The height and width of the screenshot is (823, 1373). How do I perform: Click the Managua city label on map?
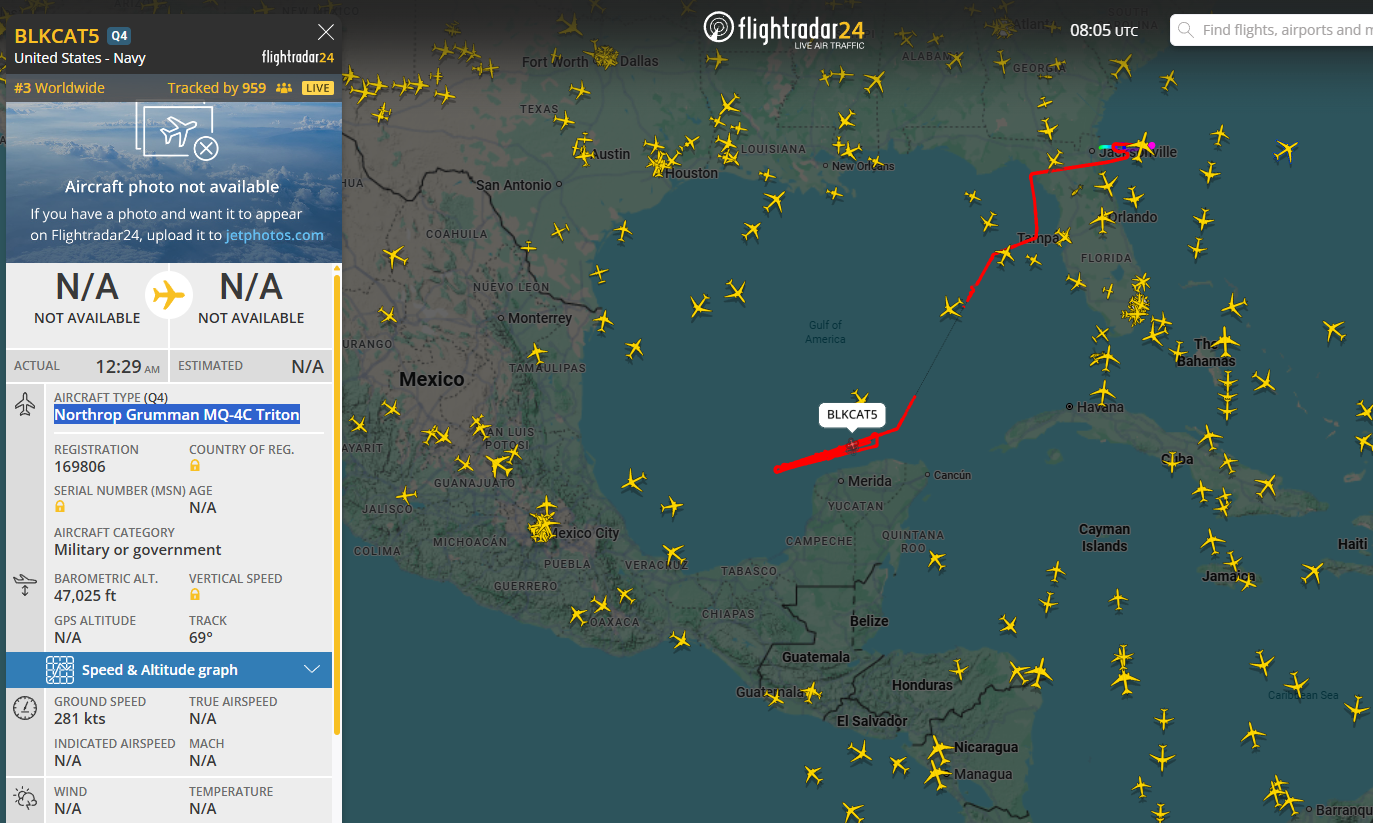coord(983,774)
